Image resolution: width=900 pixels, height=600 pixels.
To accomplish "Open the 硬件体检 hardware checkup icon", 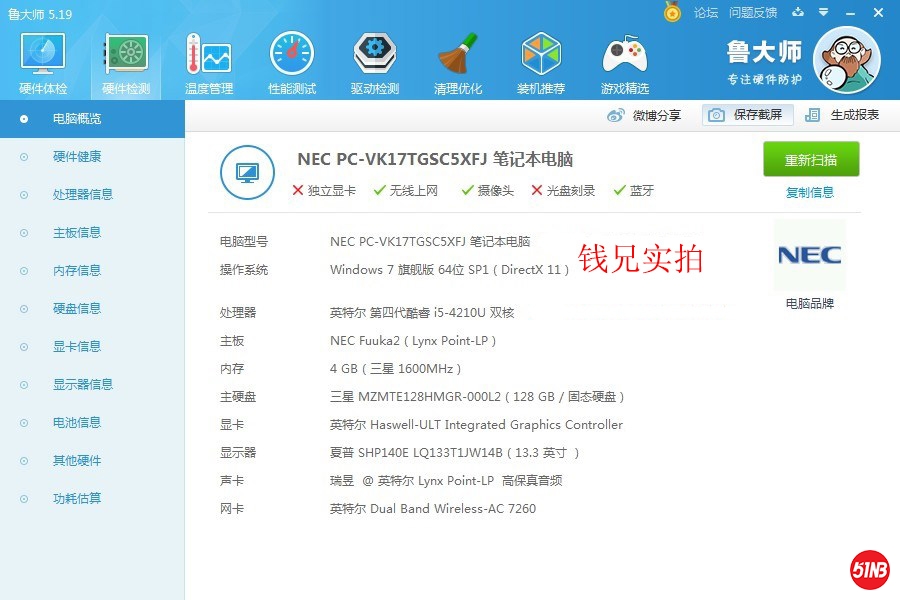I will tap(43, 63).
